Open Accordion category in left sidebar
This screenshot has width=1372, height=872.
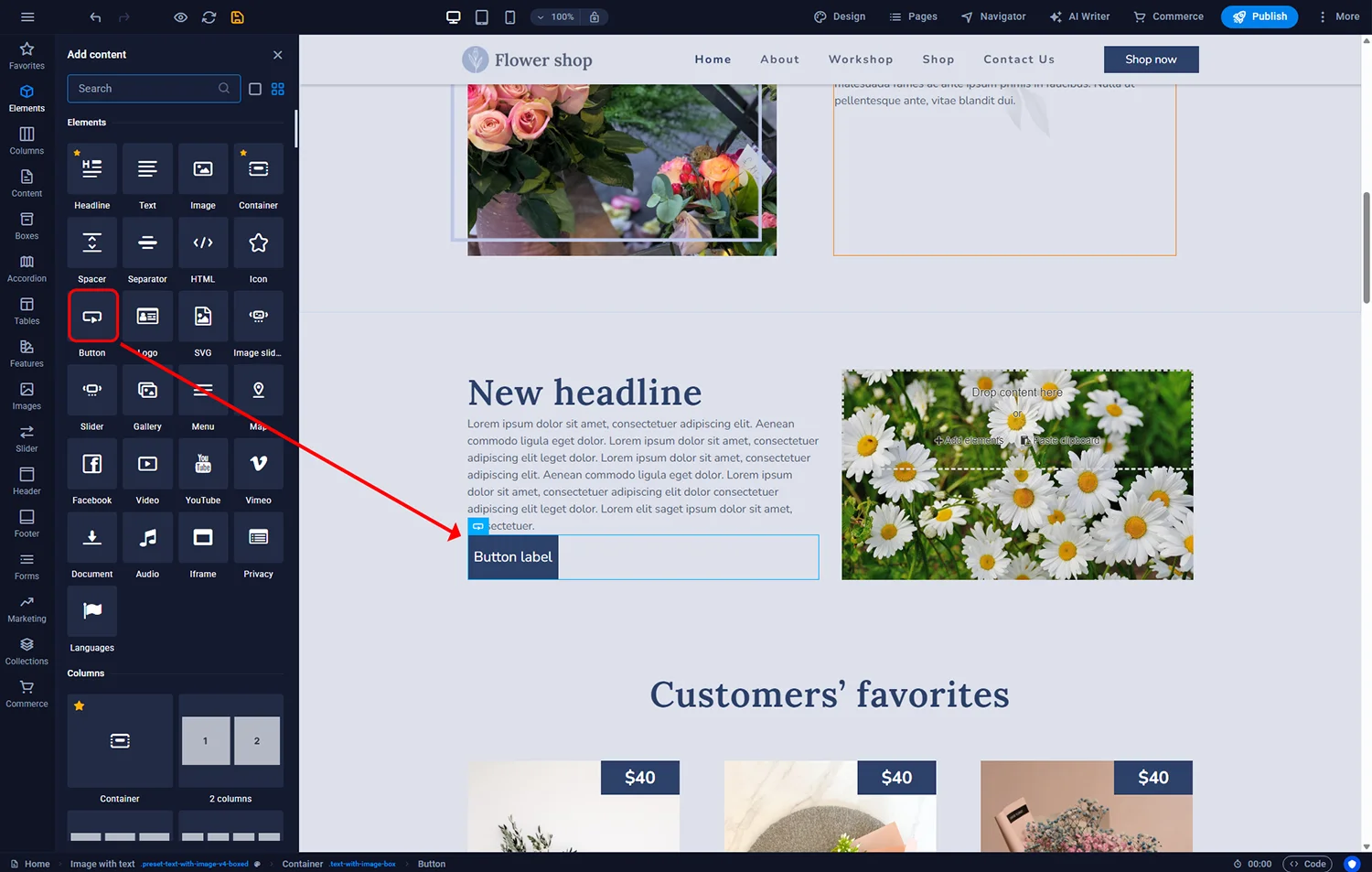coord(27,268)
